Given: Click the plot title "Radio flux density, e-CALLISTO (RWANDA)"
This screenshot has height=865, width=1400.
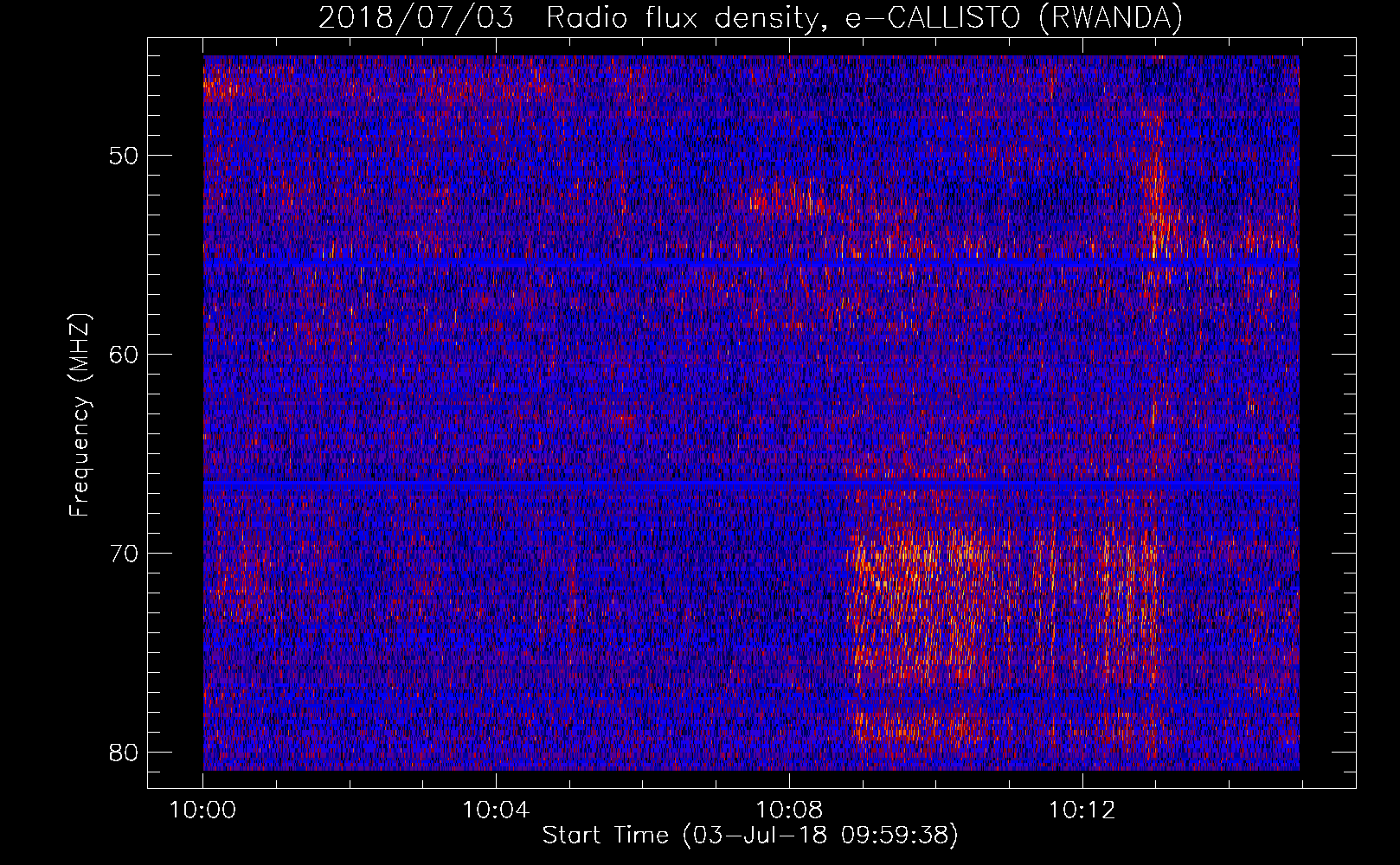Looking at the screenshot, I should [x=864, y=18].
